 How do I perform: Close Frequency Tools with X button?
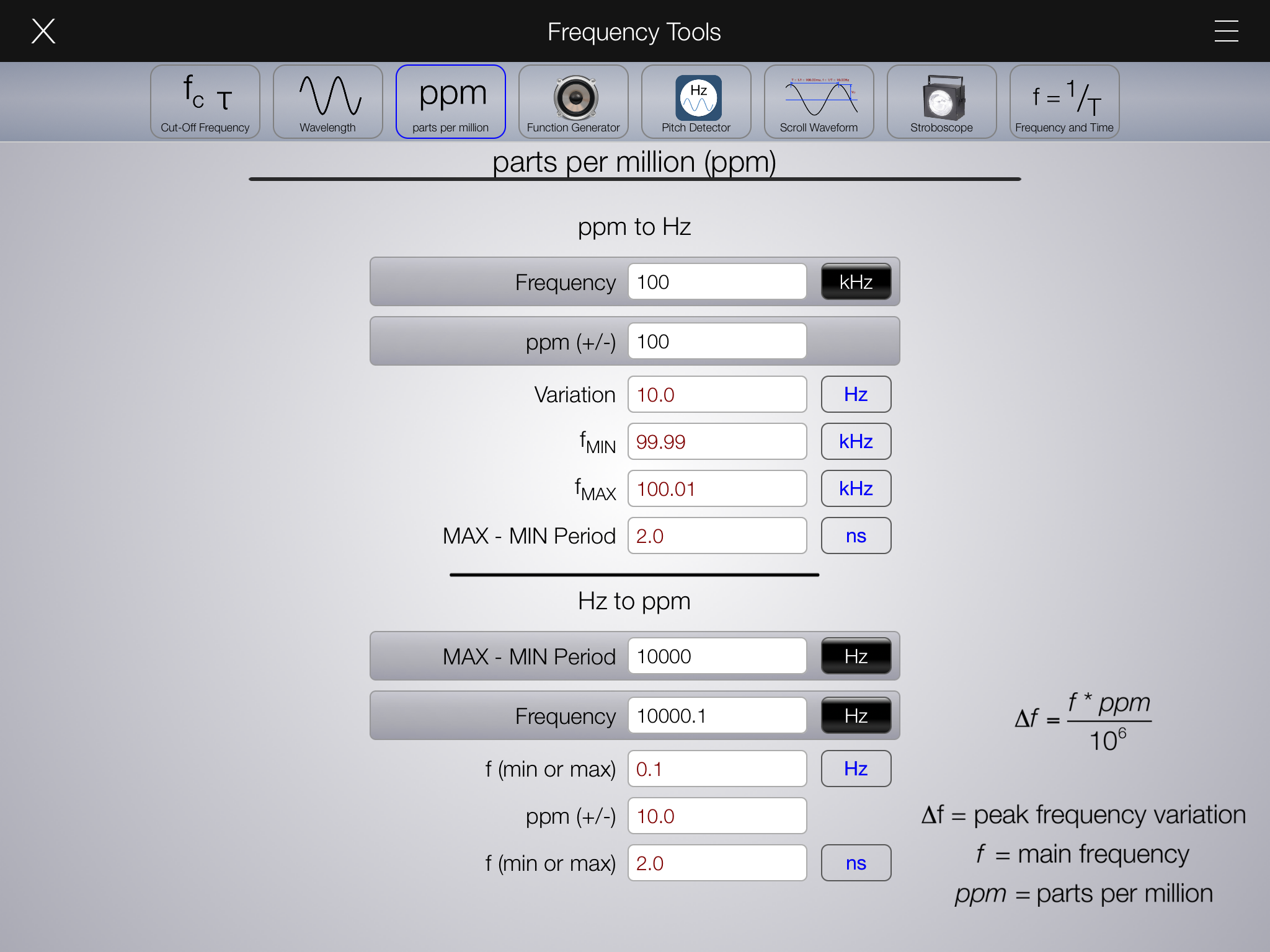[x=43, y=31]
